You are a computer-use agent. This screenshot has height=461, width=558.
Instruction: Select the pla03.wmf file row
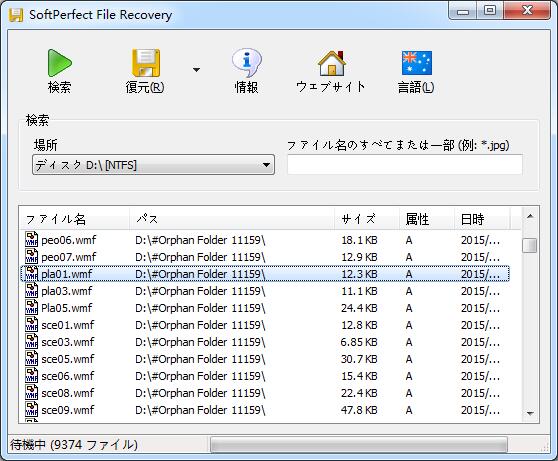point(265,291)
